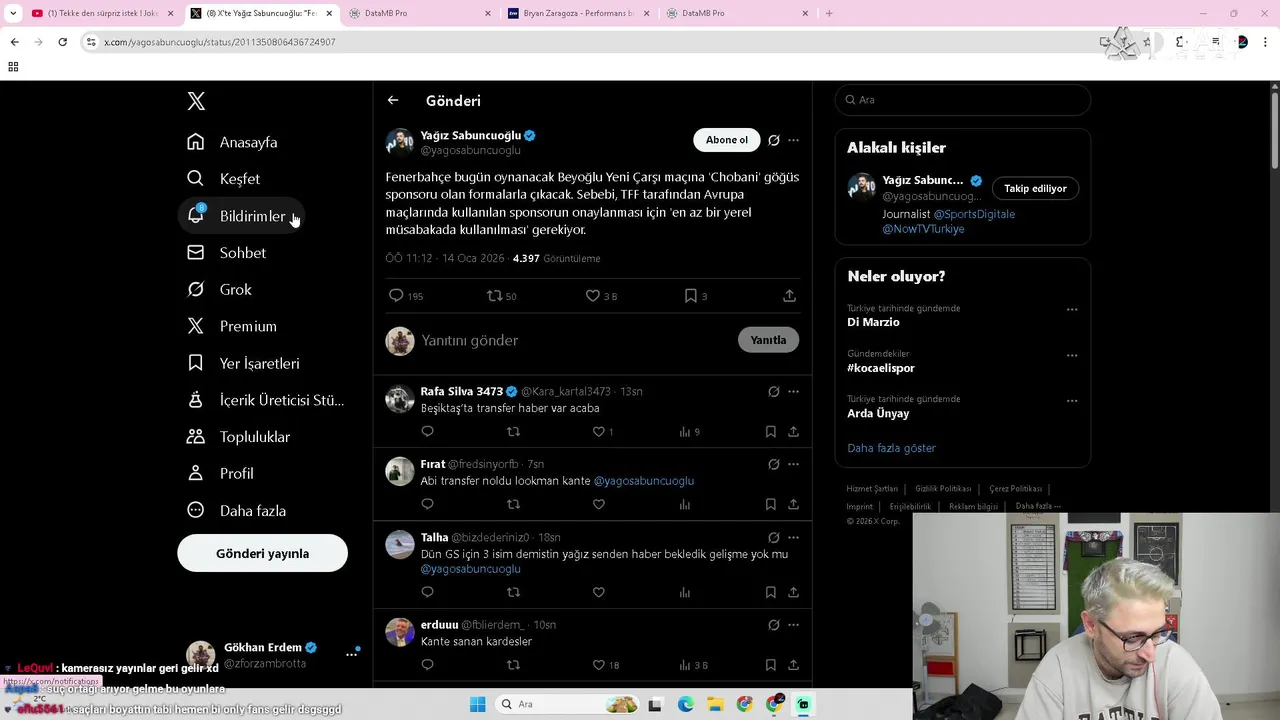The image size is (1280, 720).
Task: Open Grok from sidebar
Action: click(219, 290)
